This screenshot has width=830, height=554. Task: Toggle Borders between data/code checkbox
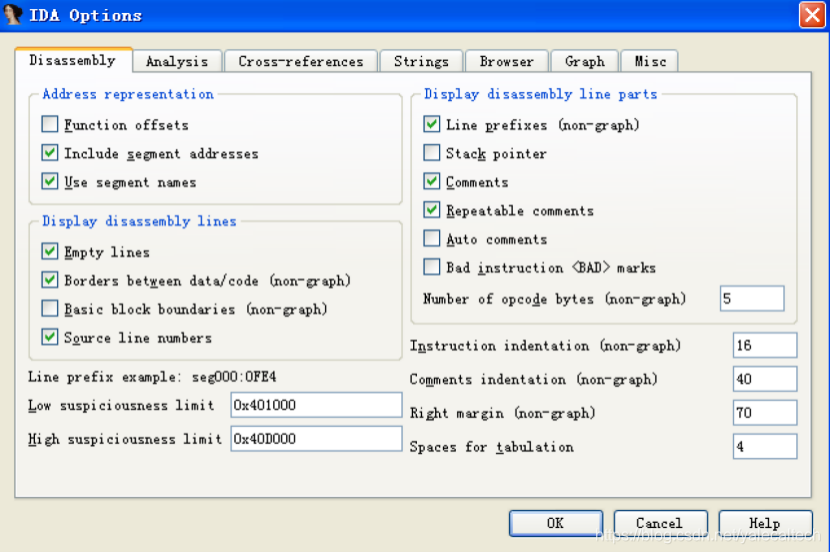[50, 280]
